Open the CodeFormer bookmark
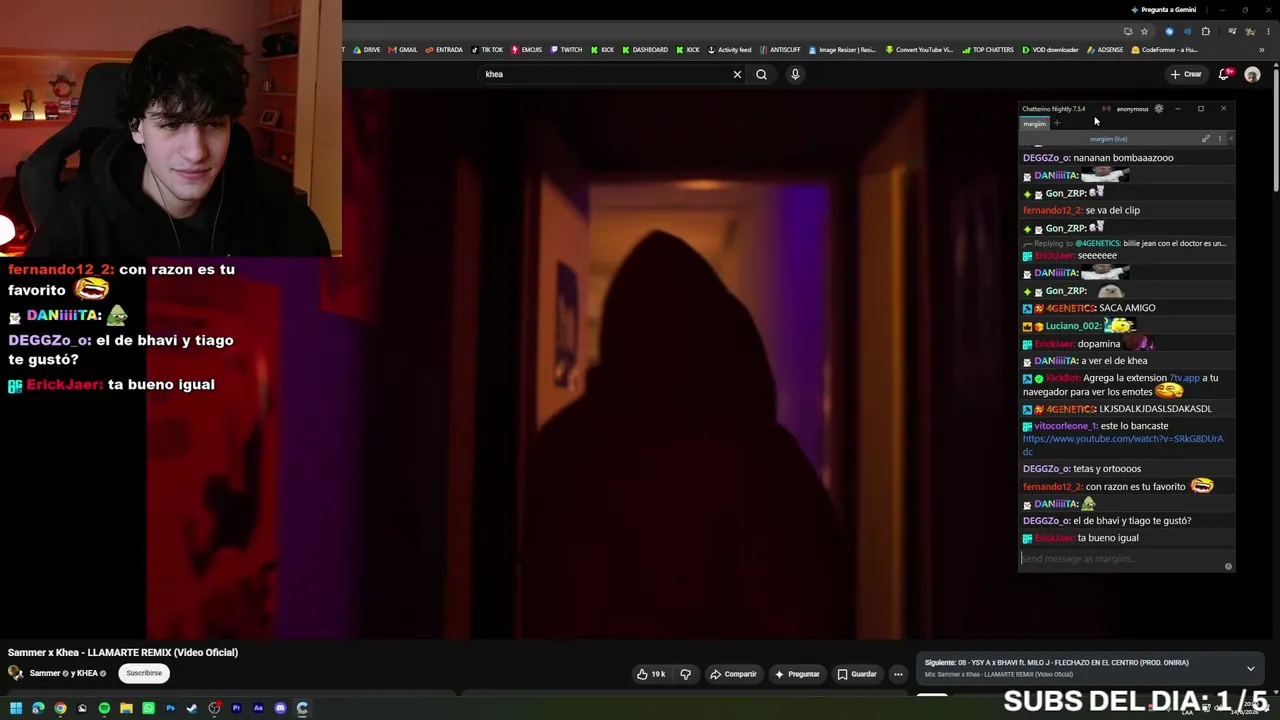Viewport: 1280px width, 720px height. point(1164,50)
